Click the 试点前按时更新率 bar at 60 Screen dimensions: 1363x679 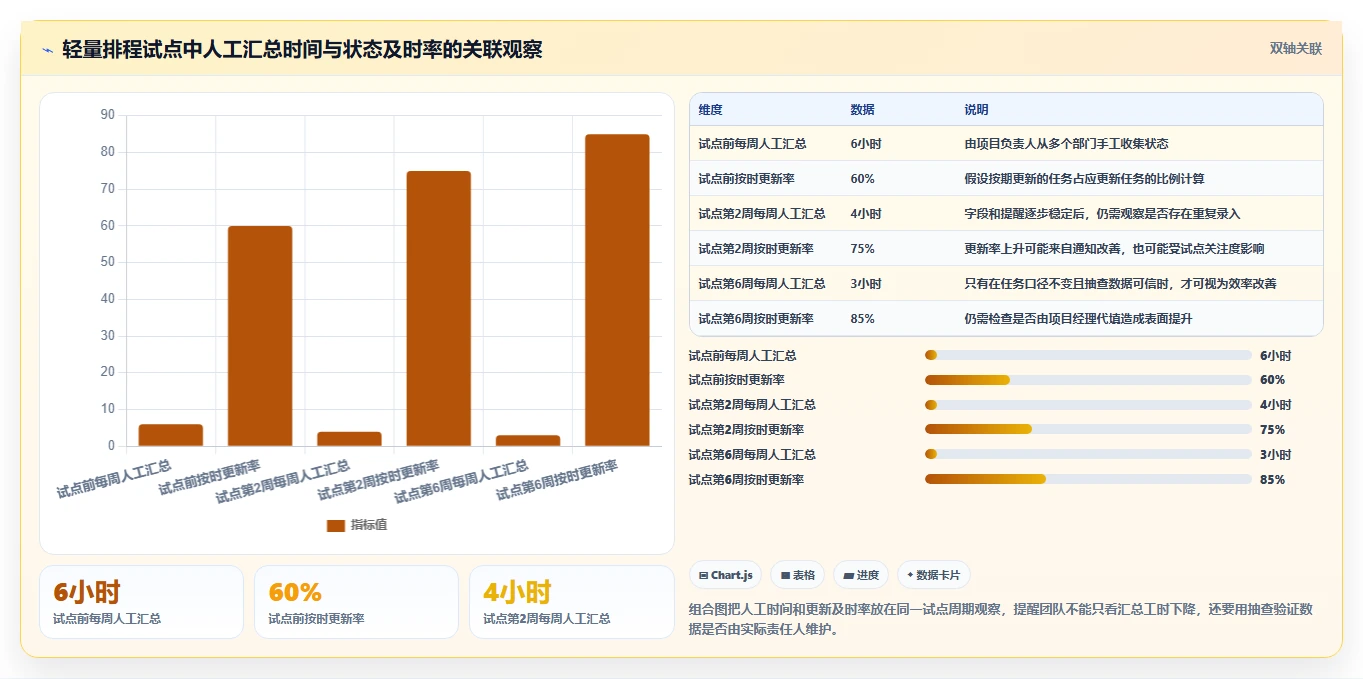[x=260, y=336]
